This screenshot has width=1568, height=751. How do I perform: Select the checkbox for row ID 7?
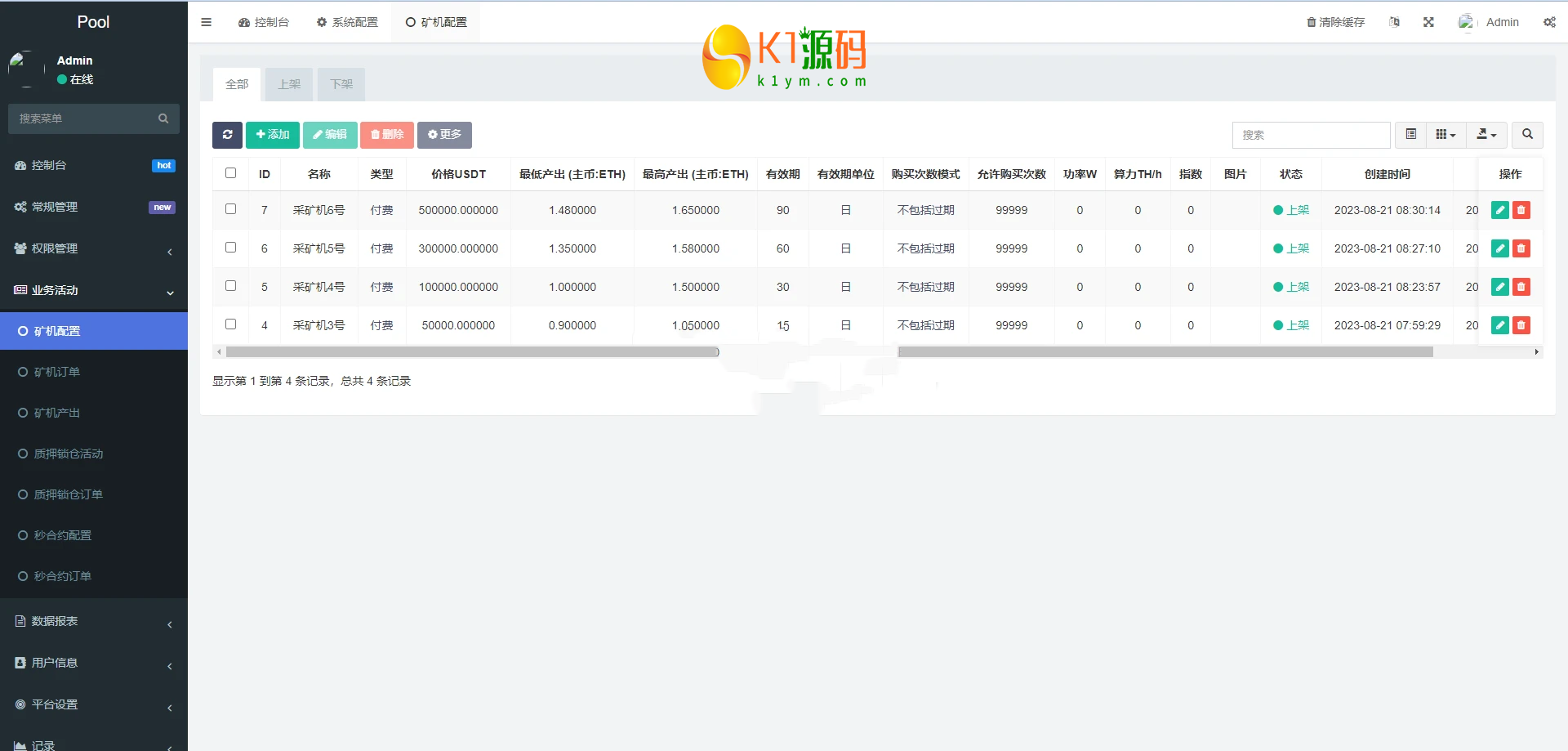[x=231, y=209]
